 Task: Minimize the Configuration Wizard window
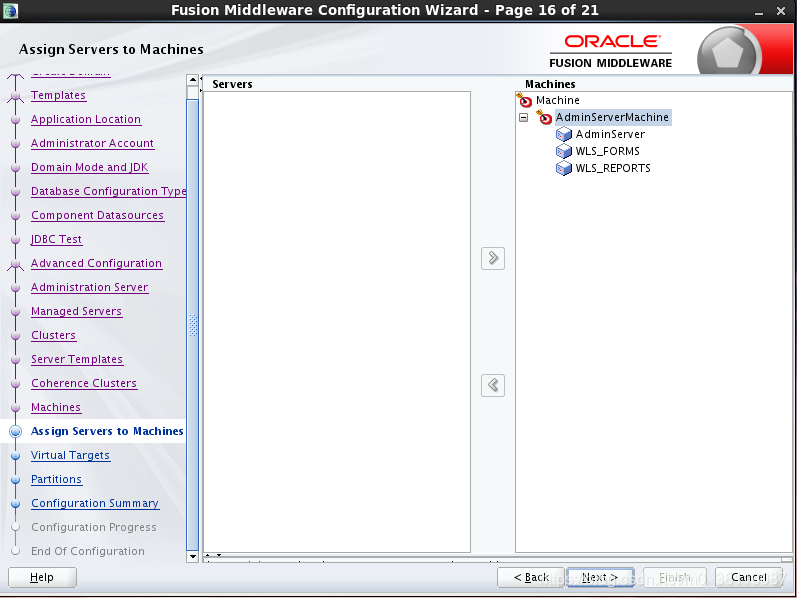[759, 11]
